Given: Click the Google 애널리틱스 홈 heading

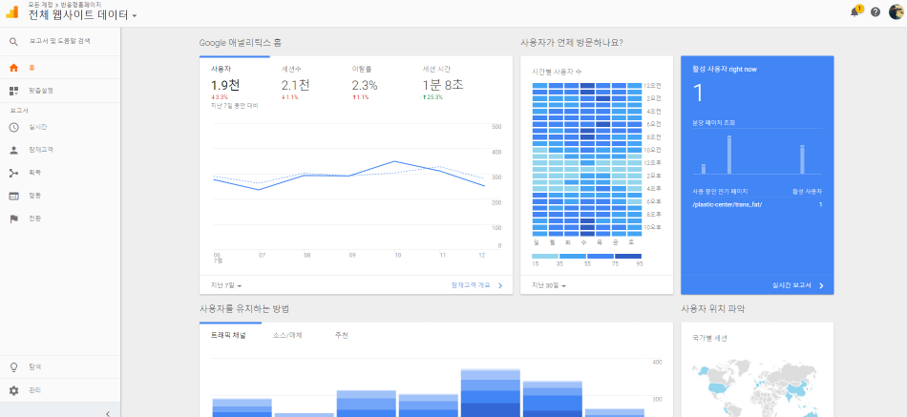Looking at the screenshot, I should coord(241,43).
